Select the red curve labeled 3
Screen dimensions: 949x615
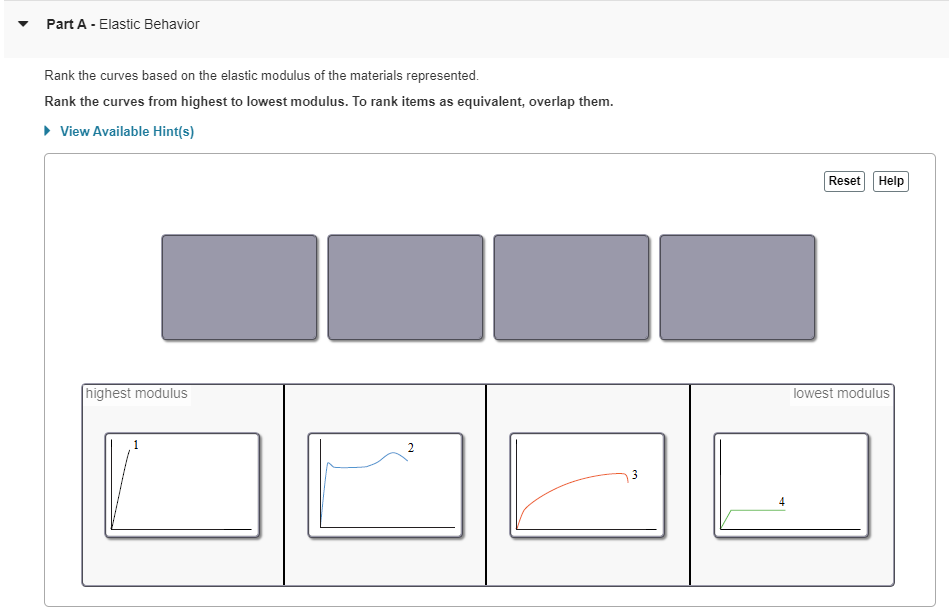[x=588, y=482]
